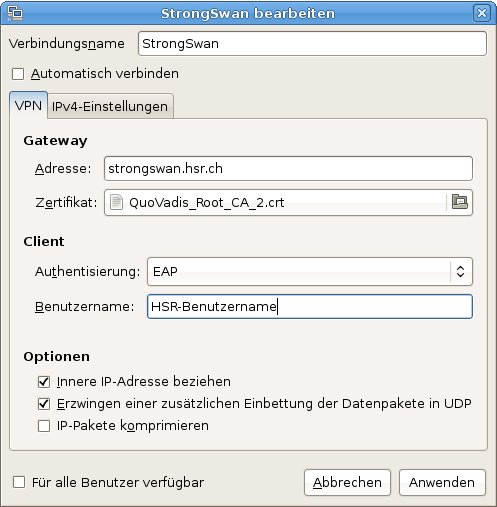The height and width of the screenshot is (507, 497).
Task: Click the Optionen section heading
Action: point(56,357)
